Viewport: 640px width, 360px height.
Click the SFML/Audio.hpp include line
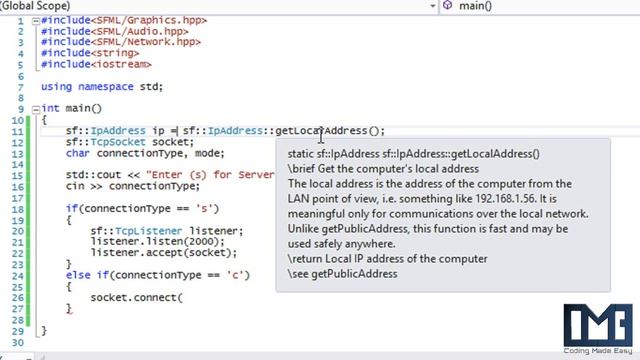click(x=115, y=31)
